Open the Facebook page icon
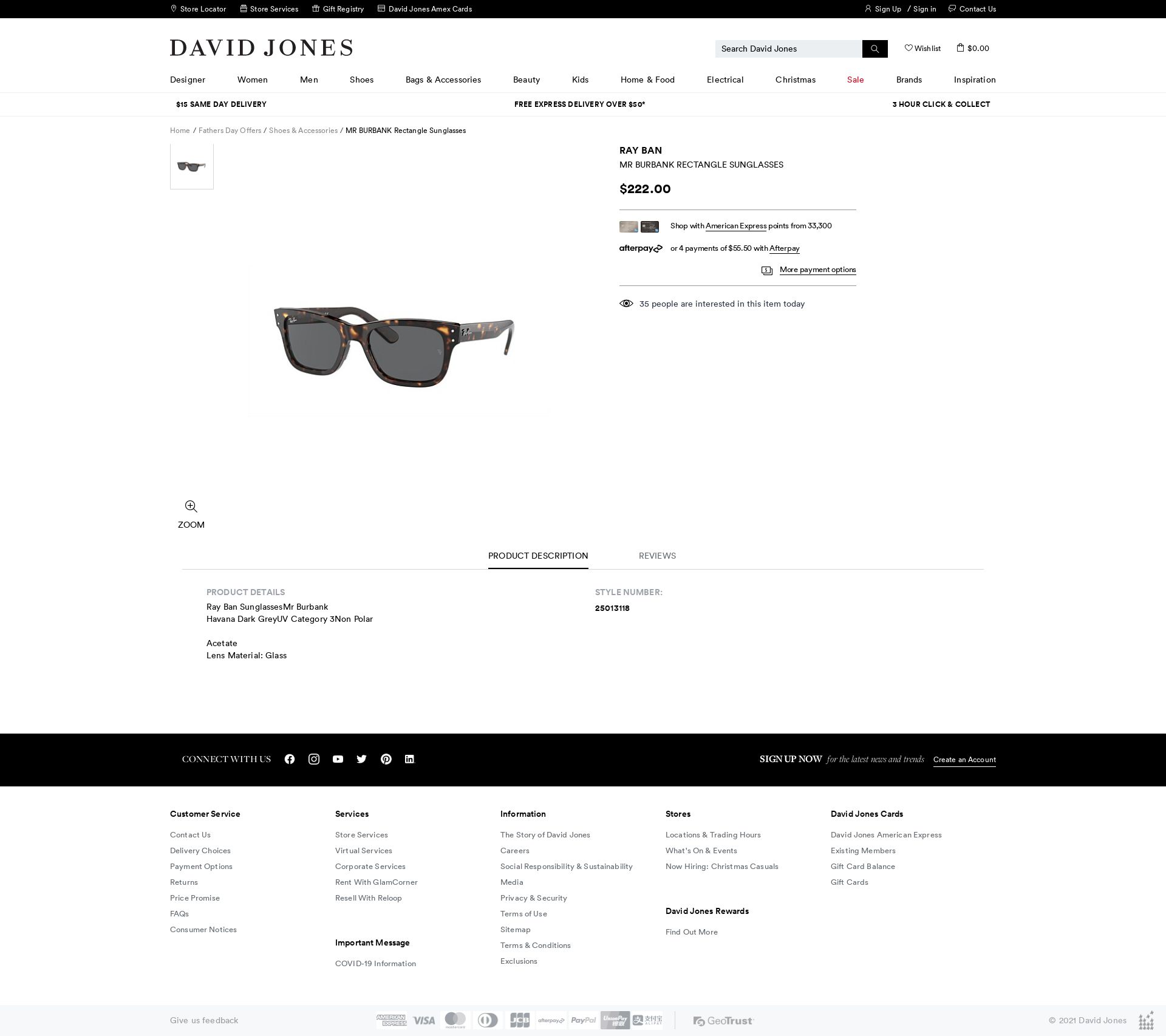The image size is (1166, 1036). tap(290, 759)
